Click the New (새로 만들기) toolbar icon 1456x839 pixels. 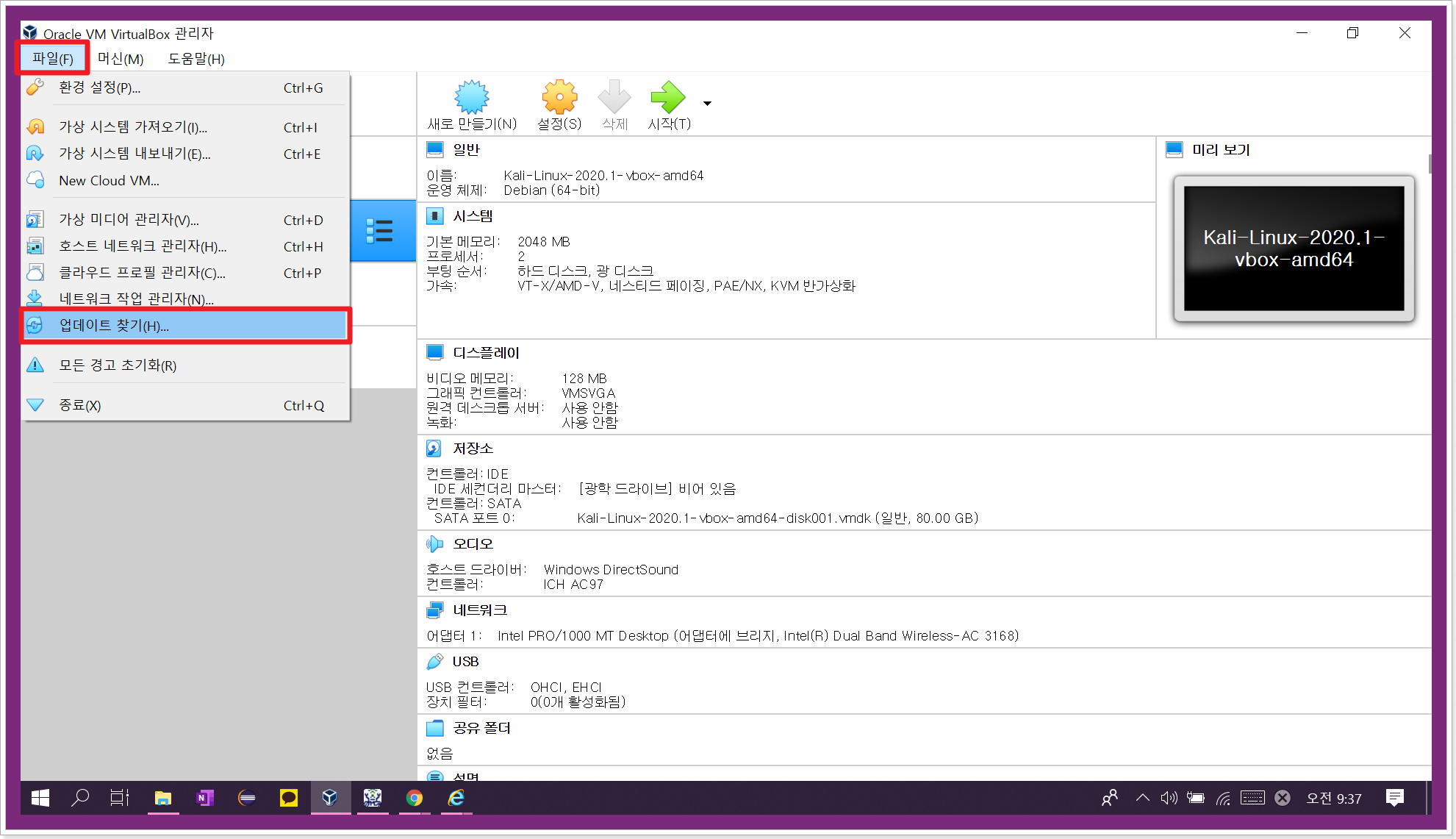pos(472,97)
